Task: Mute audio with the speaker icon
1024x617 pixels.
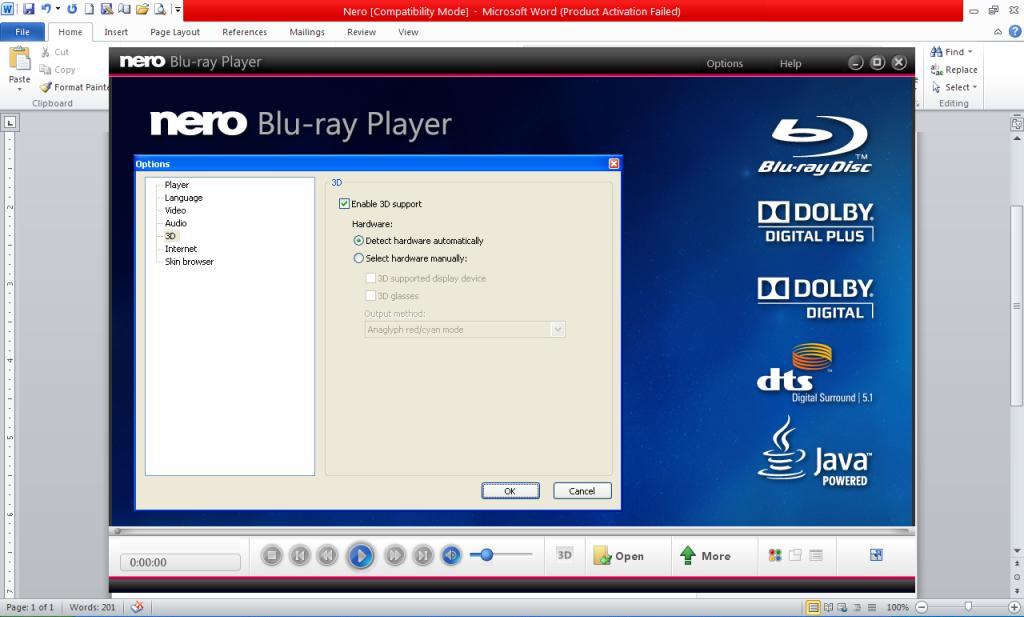Action: [x=451, y=556]
